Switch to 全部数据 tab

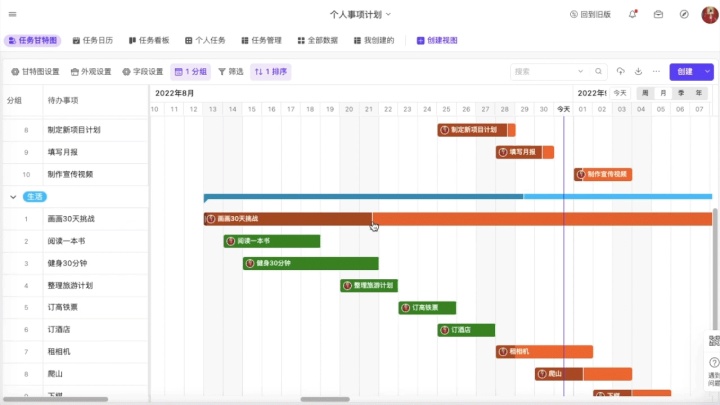point(318,40)
